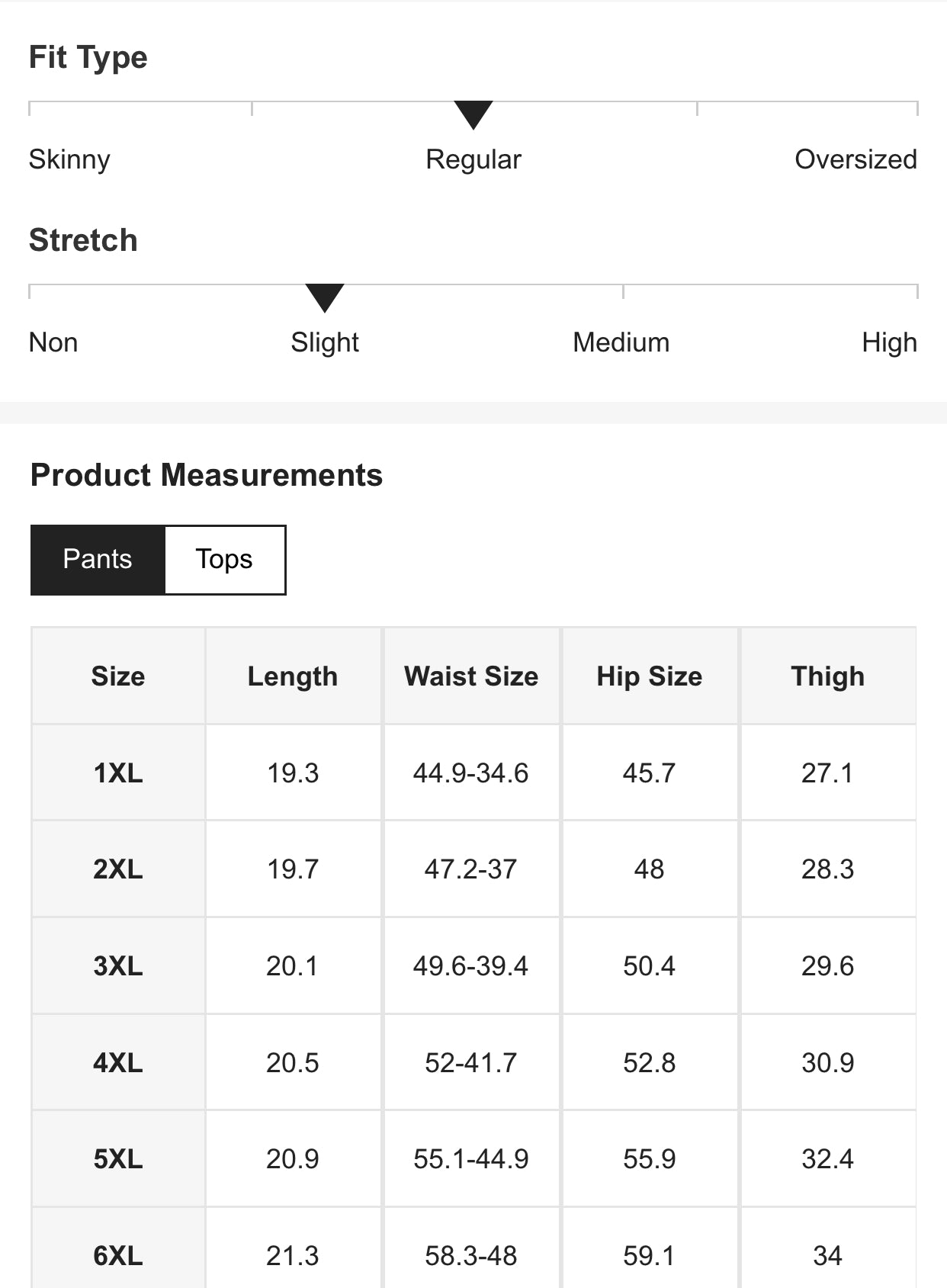Switch to the Tops measurements tab
This screenshot has height=1288, width=947.
pyautogui.click(x=224, y=559)
